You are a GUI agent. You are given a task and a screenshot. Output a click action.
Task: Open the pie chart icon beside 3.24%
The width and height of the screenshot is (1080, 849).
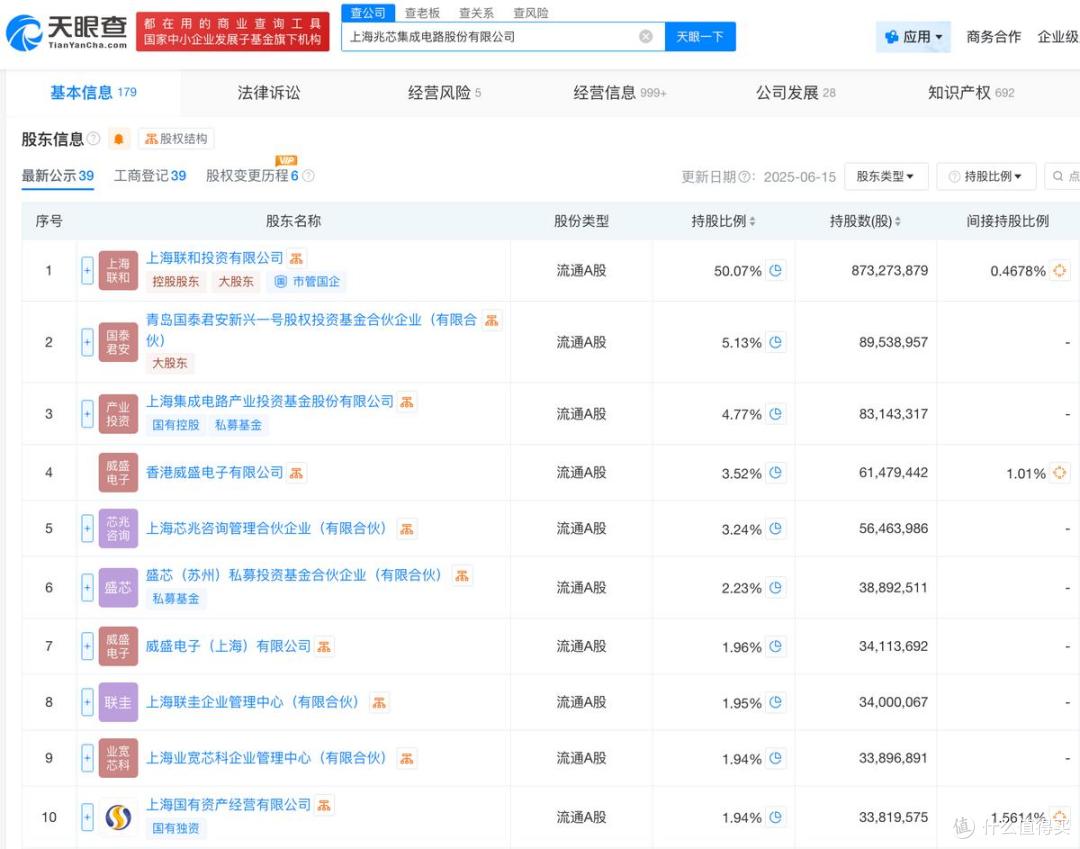pyautogui.click(x=776, y=529)
